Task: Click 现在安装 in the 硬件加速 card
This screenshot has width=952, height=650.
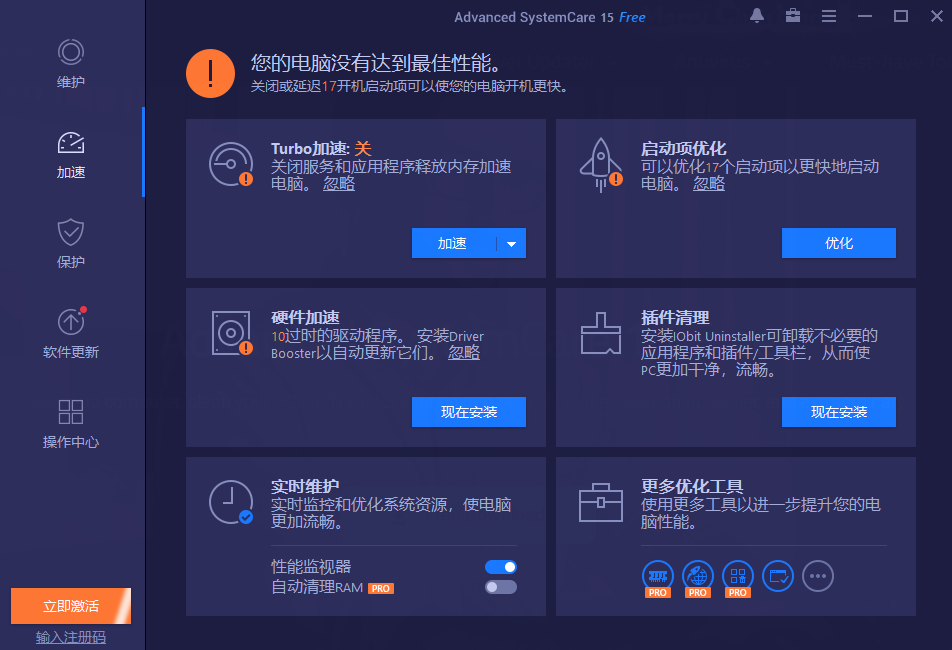Action: pyautogui.click(x=469, y=412)
